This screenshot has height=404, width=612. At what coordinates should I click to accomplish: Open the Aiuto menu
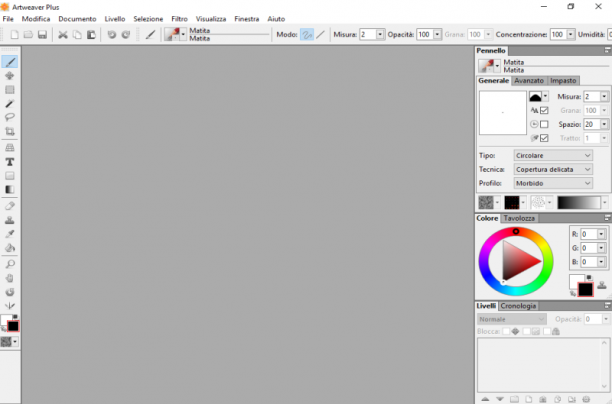tap(276, 19)
